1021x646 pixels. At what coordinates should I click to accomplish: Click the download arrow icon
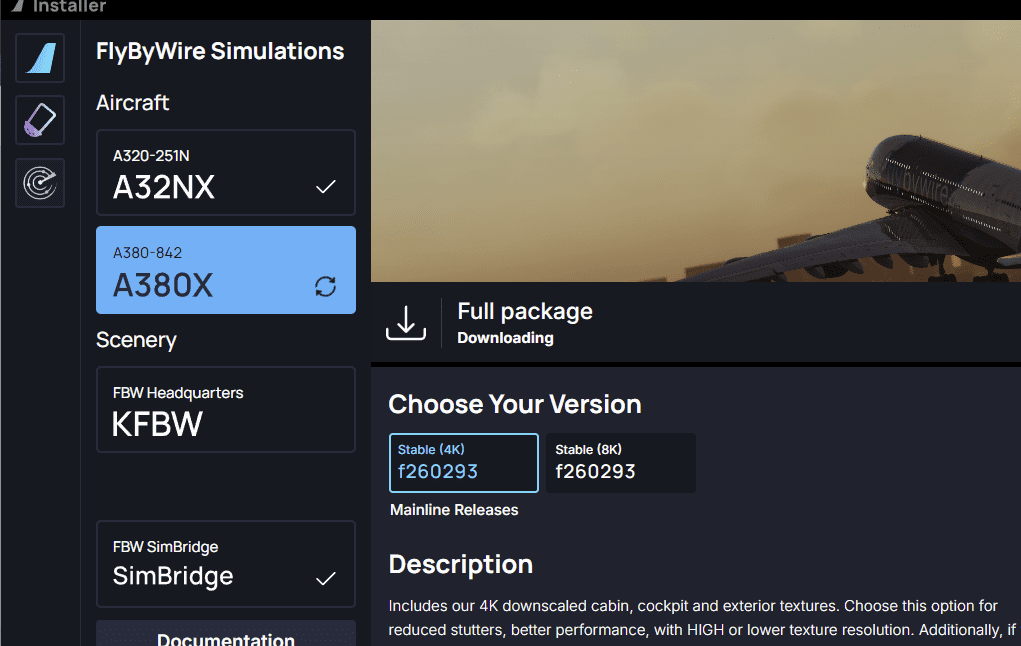[x=406, y=323]
